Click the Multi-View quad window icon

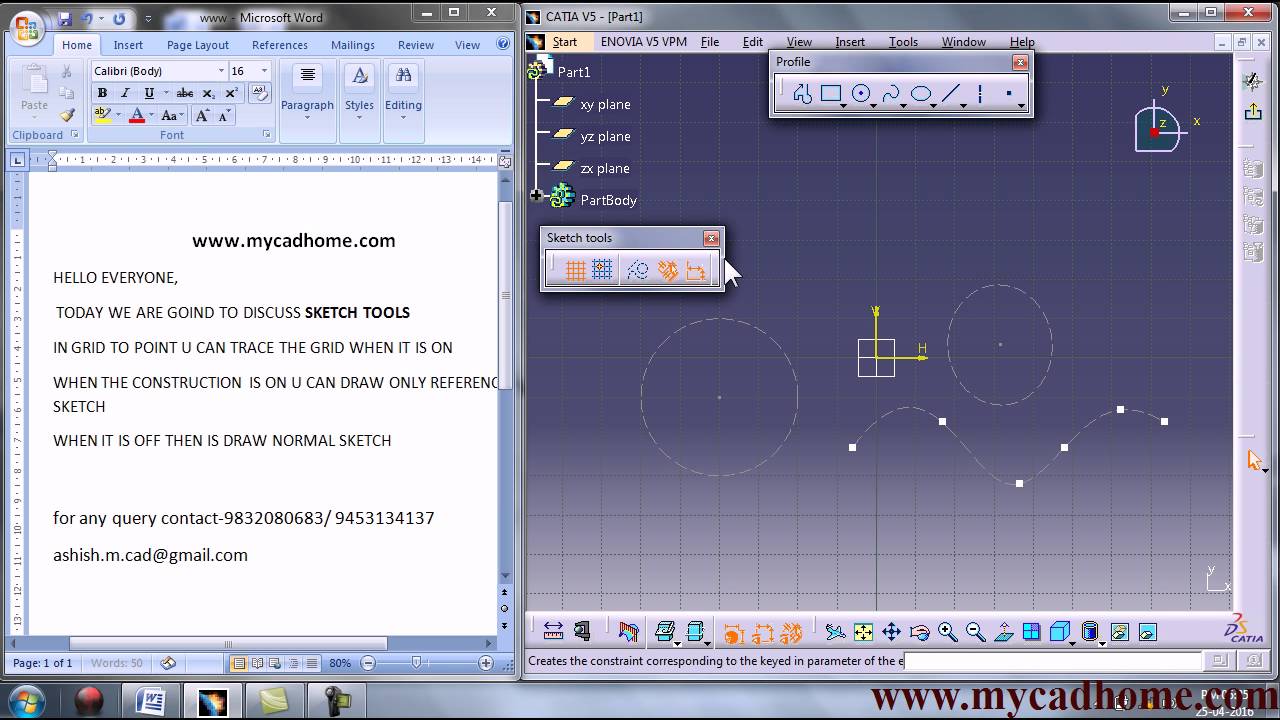point(1031,632)
